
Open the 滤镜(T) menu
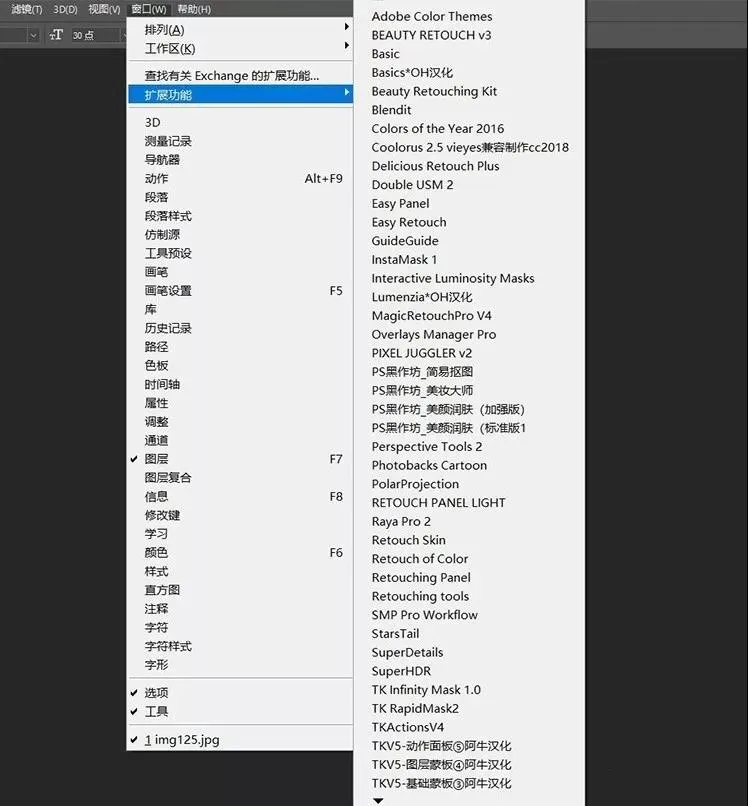27,9
